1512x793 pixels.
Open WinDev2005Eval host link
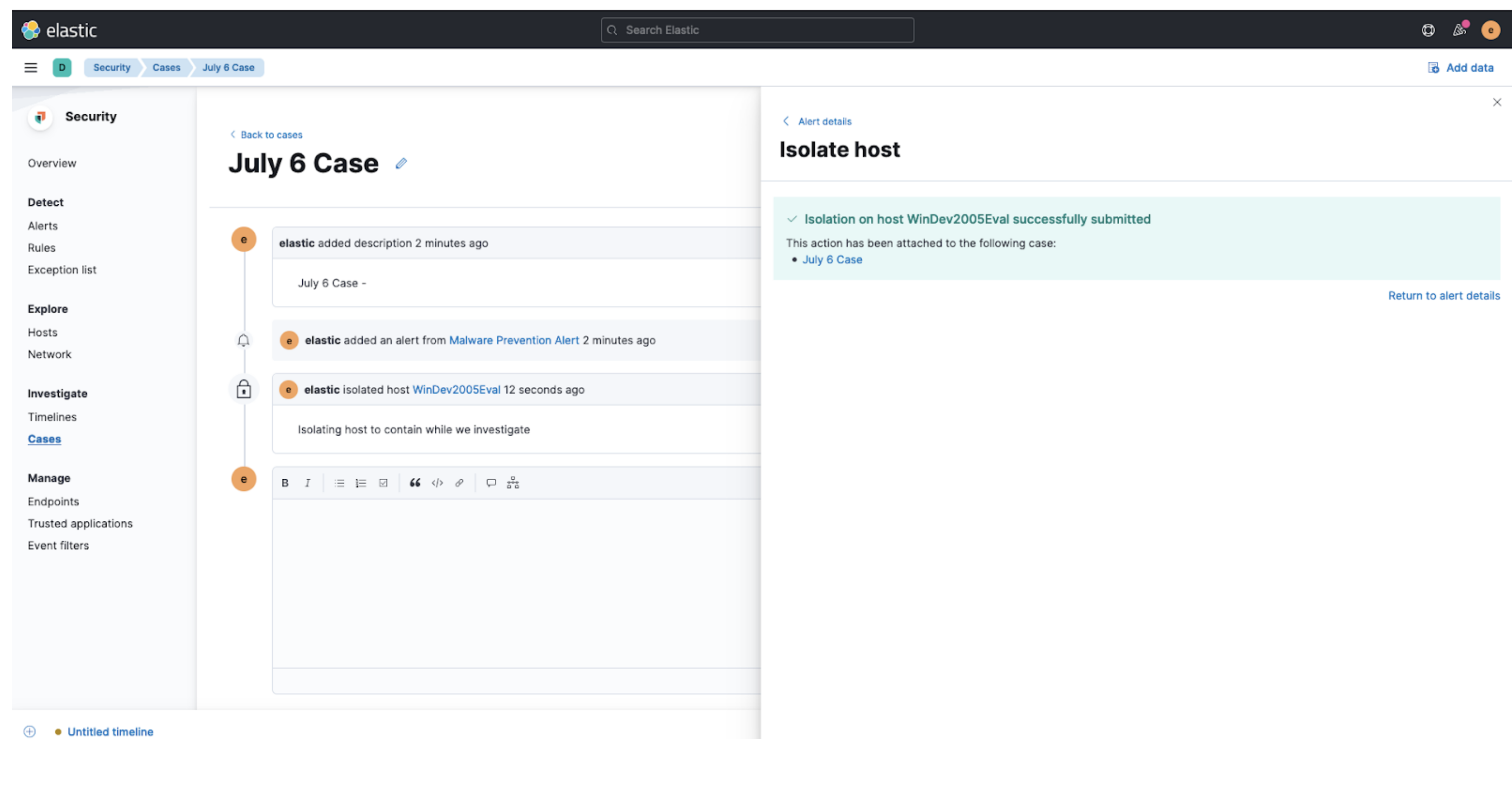(x=456, y=390)
